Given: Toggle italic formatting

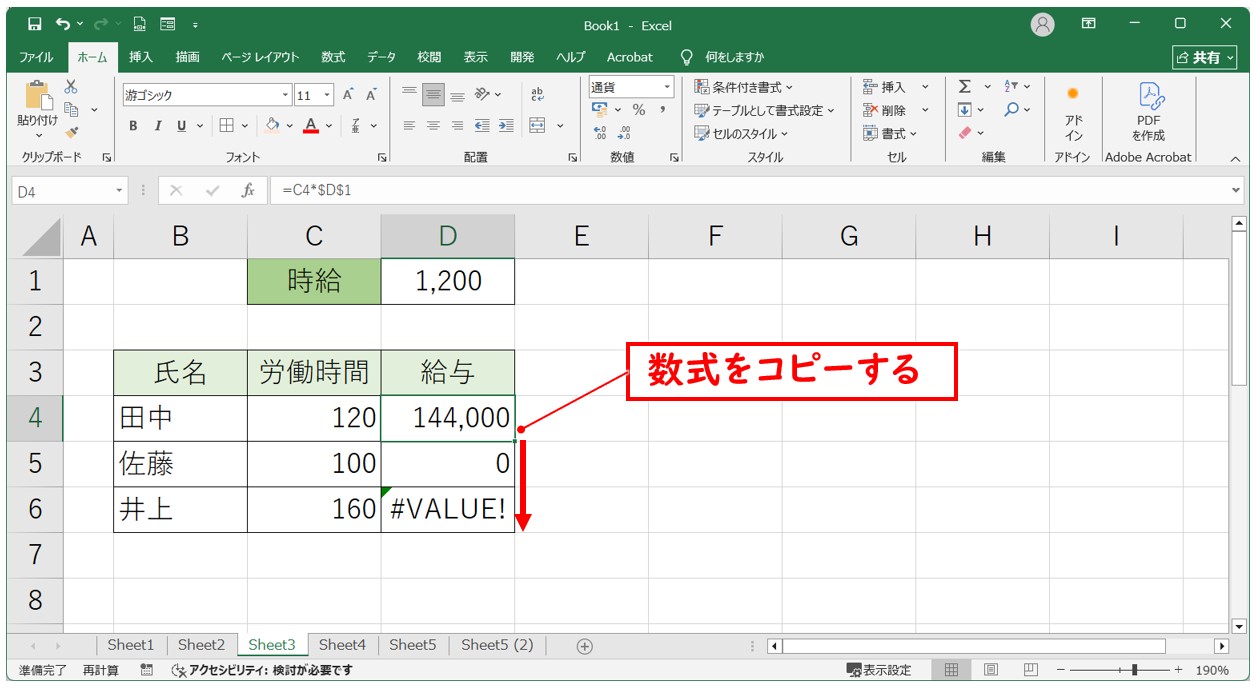Looking at the screenshot, I should point(157,126).
